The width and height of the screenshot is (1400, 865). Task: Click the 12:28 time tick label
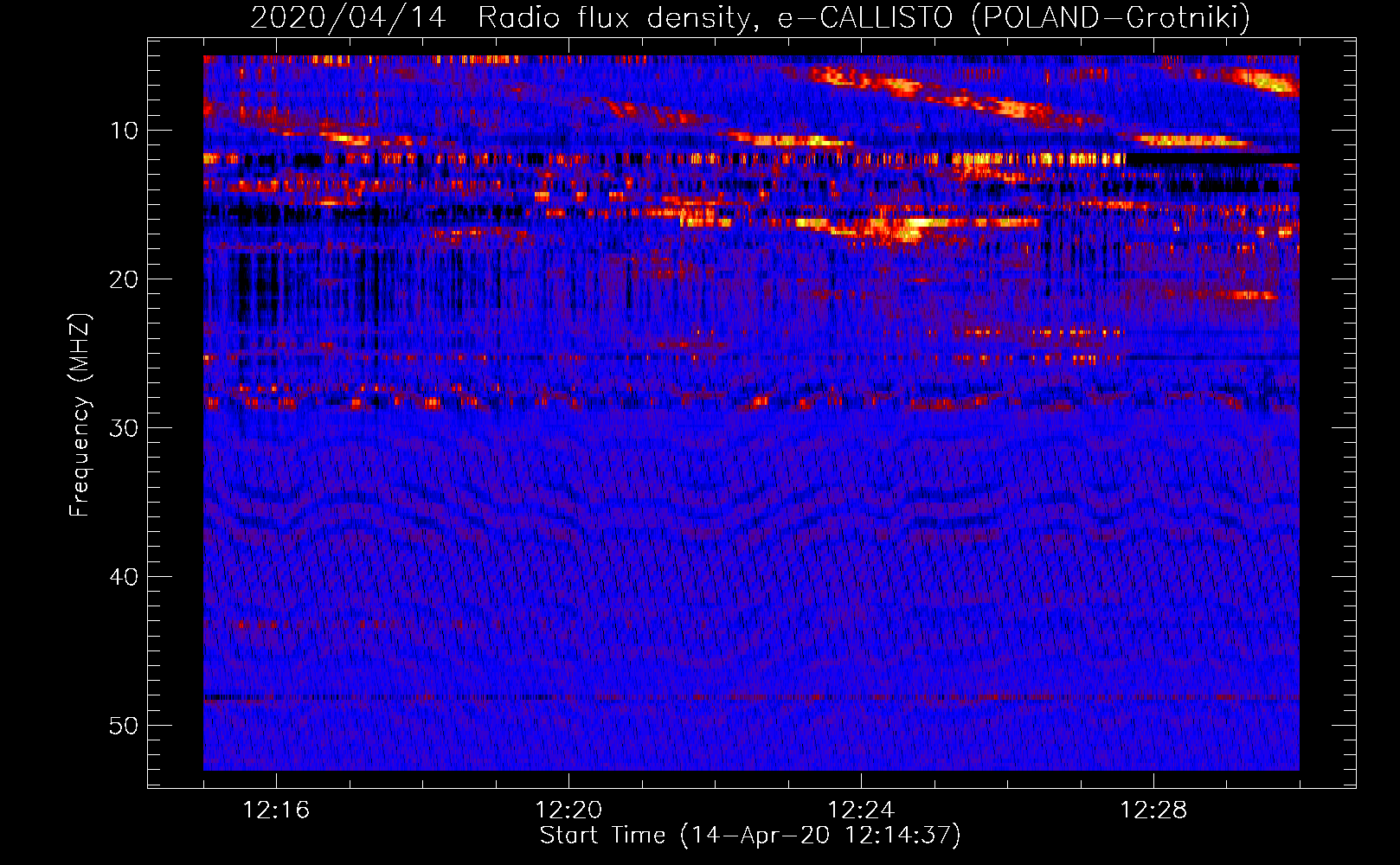tap(1153, 810)
